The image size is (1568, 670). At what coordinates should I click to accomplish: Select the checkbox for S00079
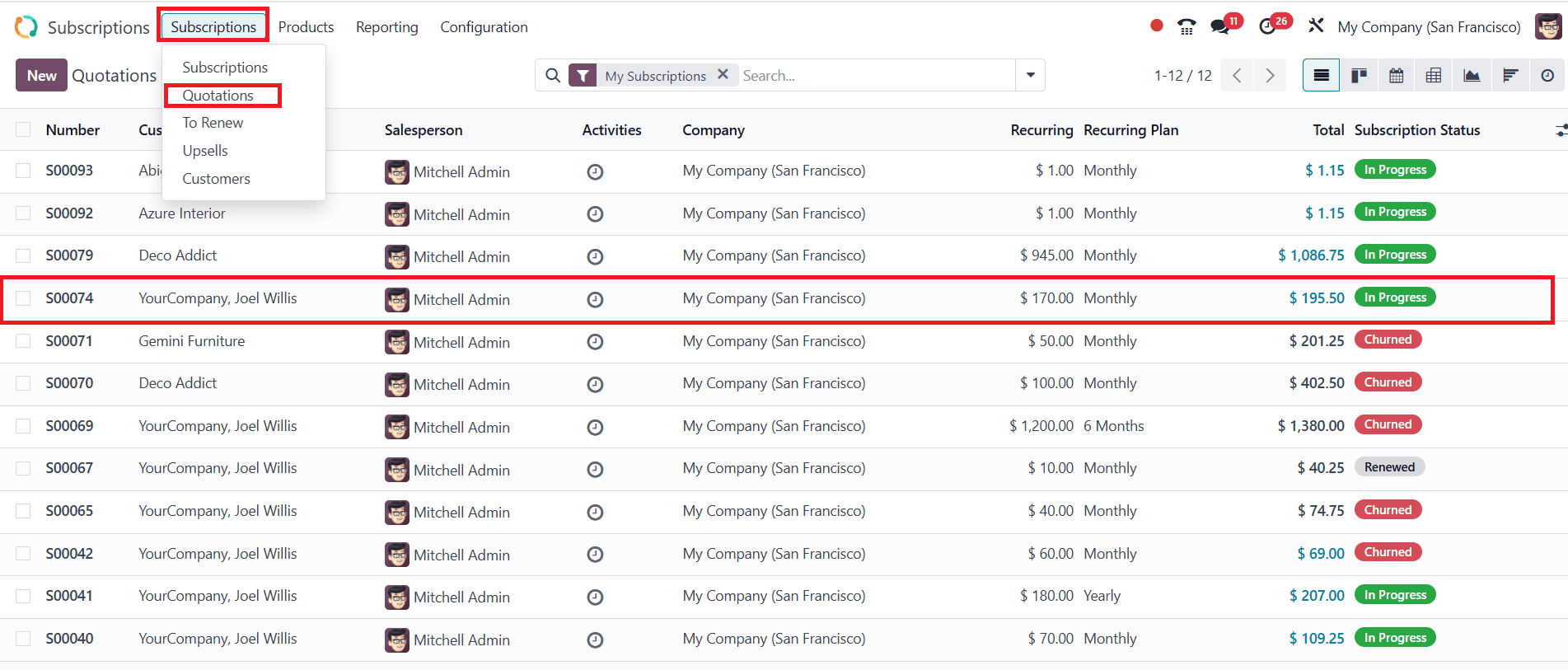click(x=23, y=255)
